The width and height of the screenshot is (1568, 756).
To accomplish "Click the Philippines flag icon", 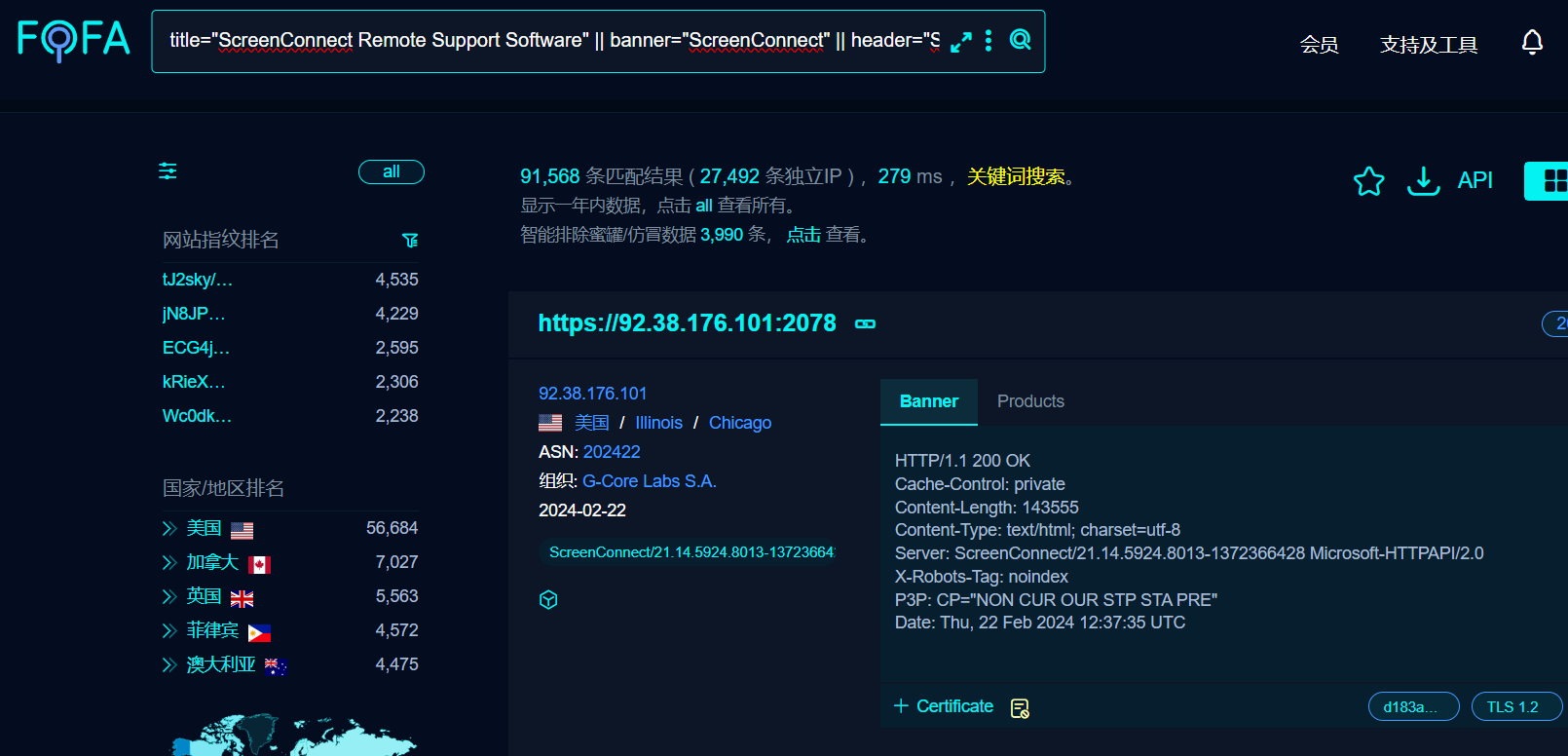I will click(x=259, y=633).
